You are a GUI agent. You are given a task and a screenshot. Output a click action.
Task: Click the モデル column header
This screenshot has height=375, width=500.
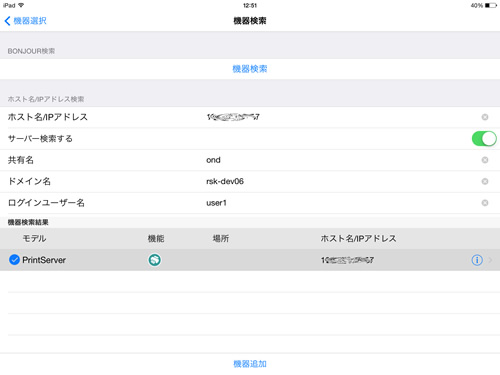[x=34, y=238]
